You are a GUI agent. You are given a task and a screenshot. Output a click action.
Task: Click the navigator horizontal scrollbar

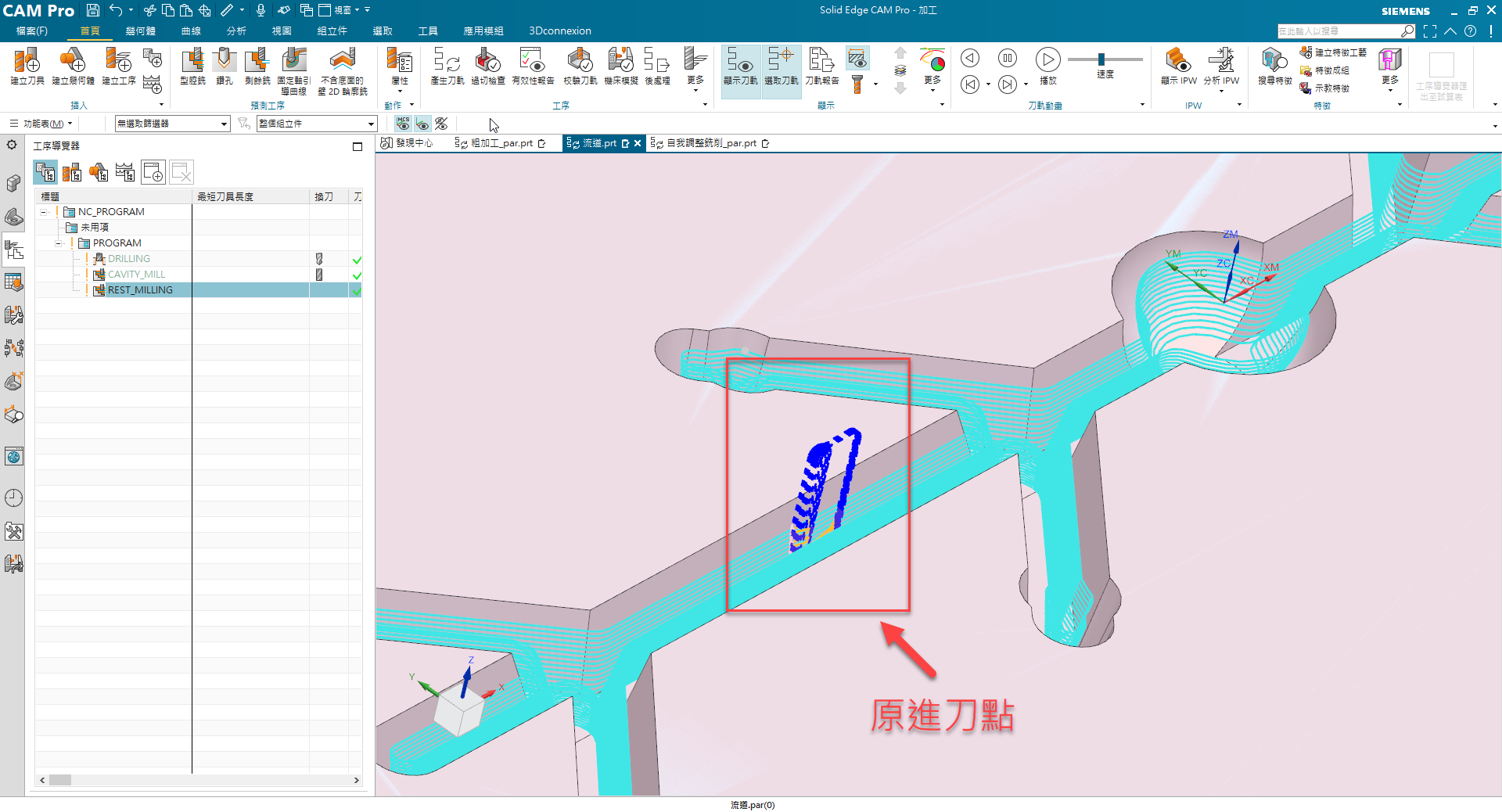click(x=199, y=780)
